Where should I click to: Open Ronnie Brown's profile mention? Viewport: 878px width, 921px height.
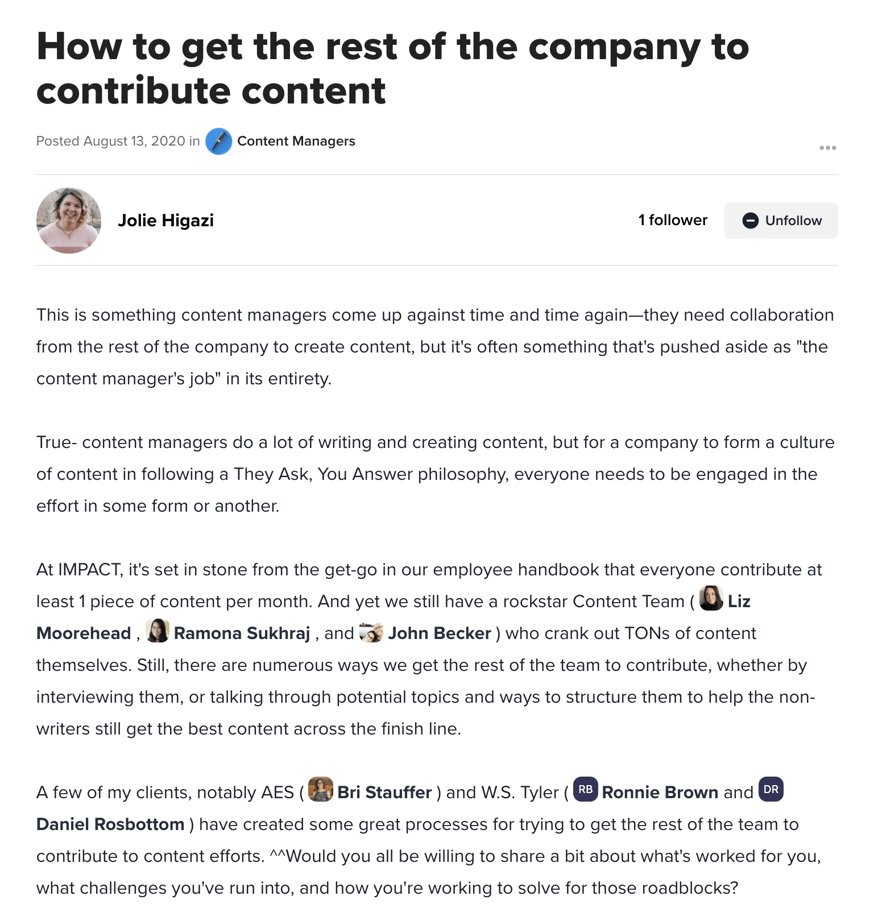click(x=660, y=793)
